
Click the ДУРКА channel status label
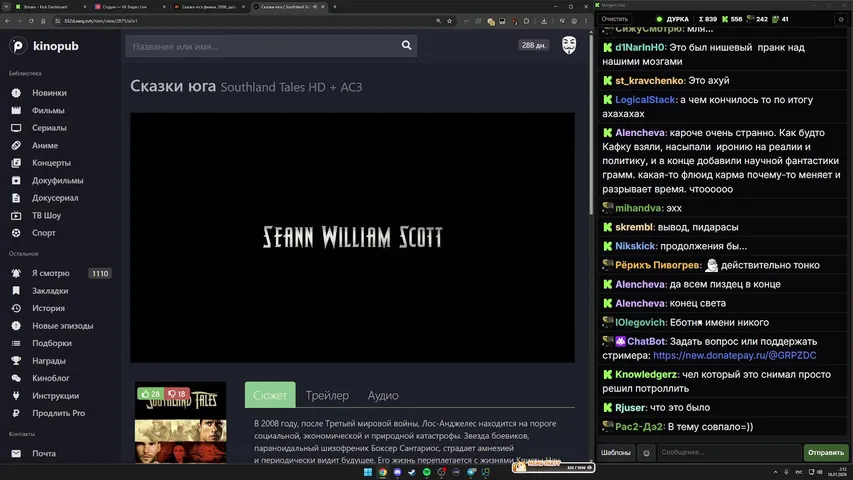click(677, 19)
